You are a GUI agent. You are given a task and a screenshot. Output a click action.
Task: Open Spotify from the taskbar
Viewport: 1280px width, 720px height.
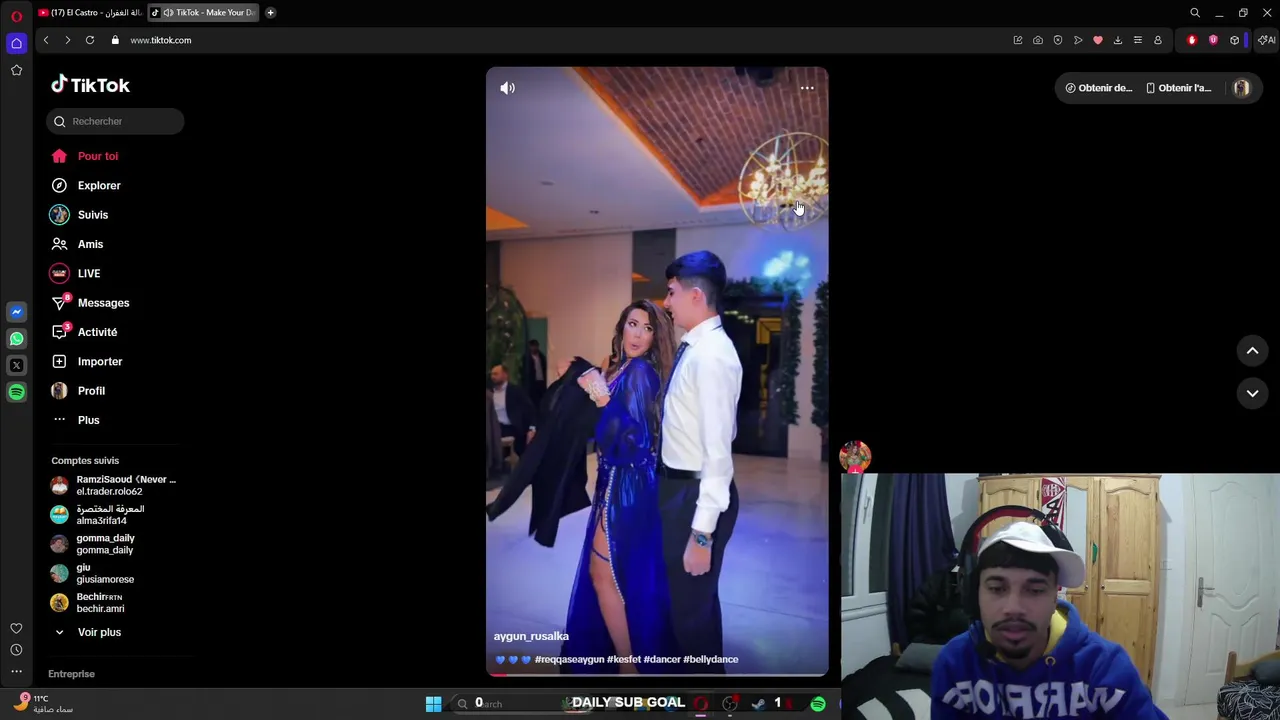(x=818, y=704)
